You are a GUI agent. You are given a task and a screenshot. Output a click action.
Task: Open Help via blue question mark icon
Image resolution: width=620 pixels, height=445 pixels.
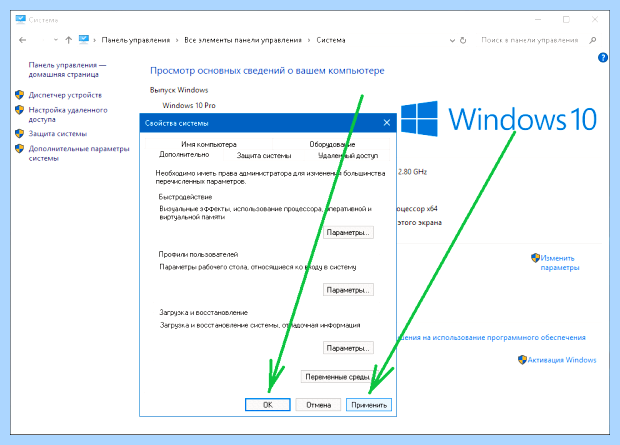point(603,58)
